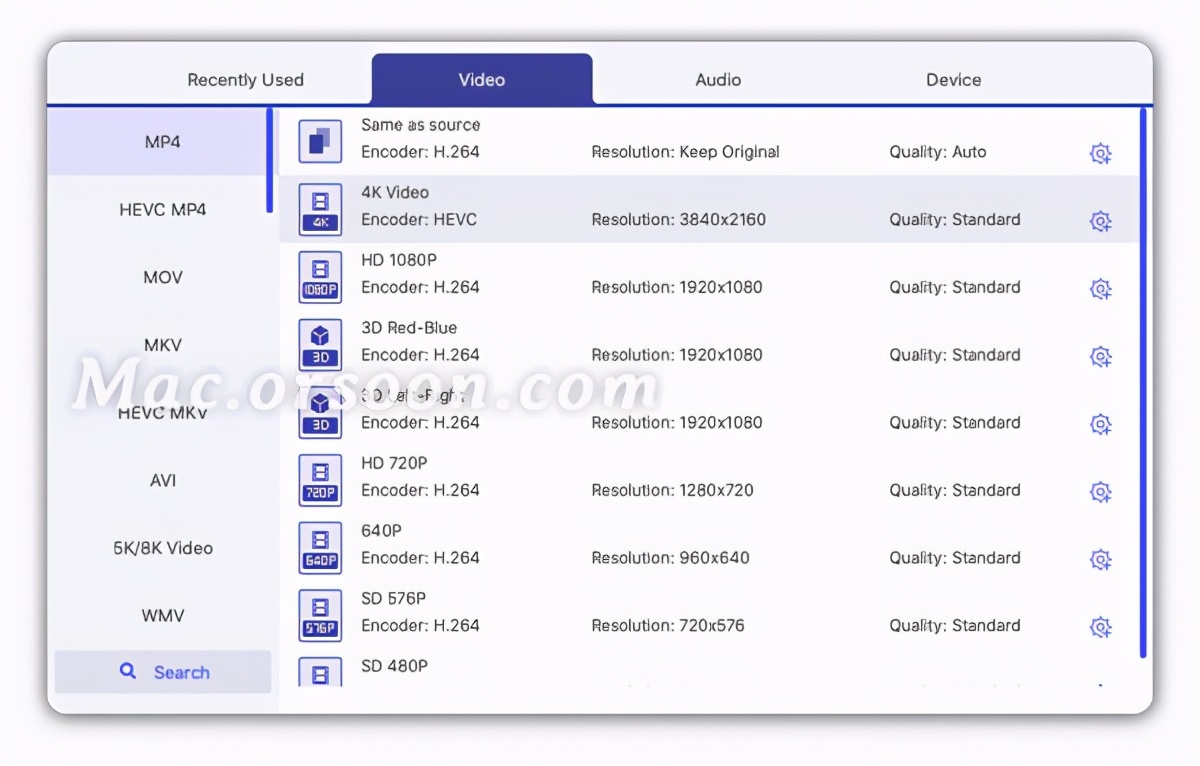Open the Device tab
This screenshot has height=766, width=1200.
click(x=953, y=80)
